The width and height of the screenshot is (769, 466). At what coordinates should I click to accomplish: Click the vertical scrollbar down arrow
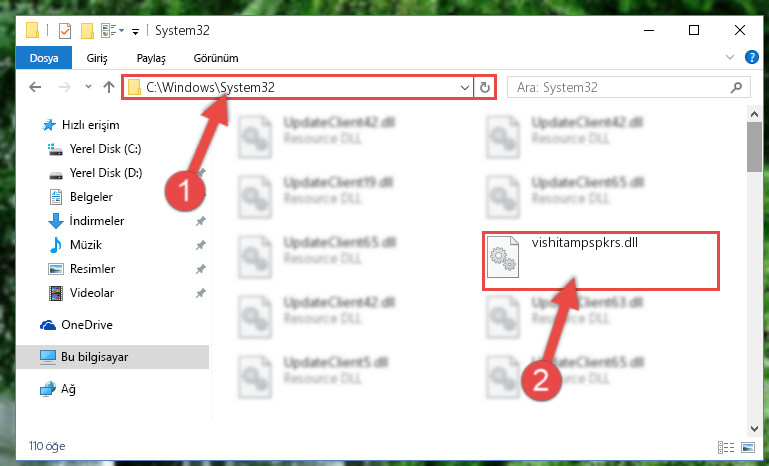754,429
